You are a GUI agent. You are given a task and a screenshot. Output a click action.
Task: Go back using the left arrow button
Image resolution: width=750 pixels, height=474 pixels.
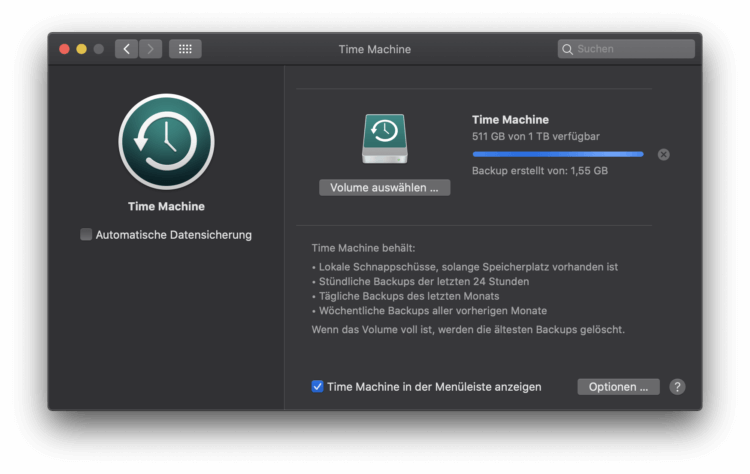coord(126,49)
